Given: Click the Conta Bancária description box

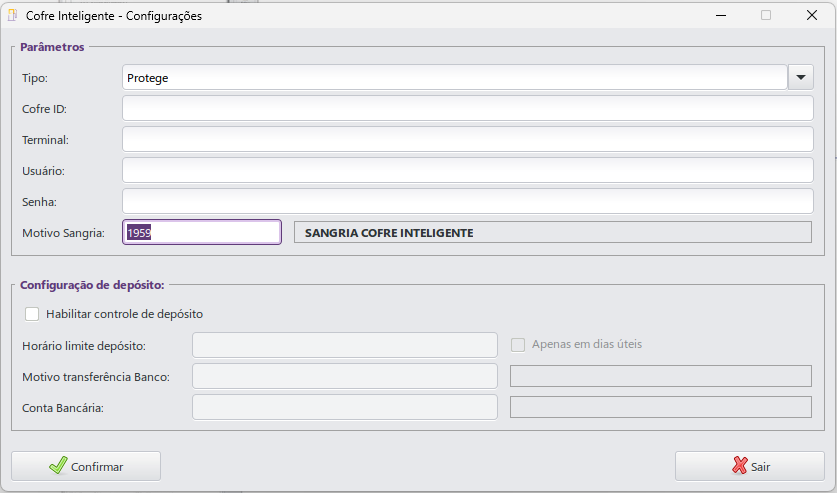Looking at the screenshot, I should click(x=660, y=407).
